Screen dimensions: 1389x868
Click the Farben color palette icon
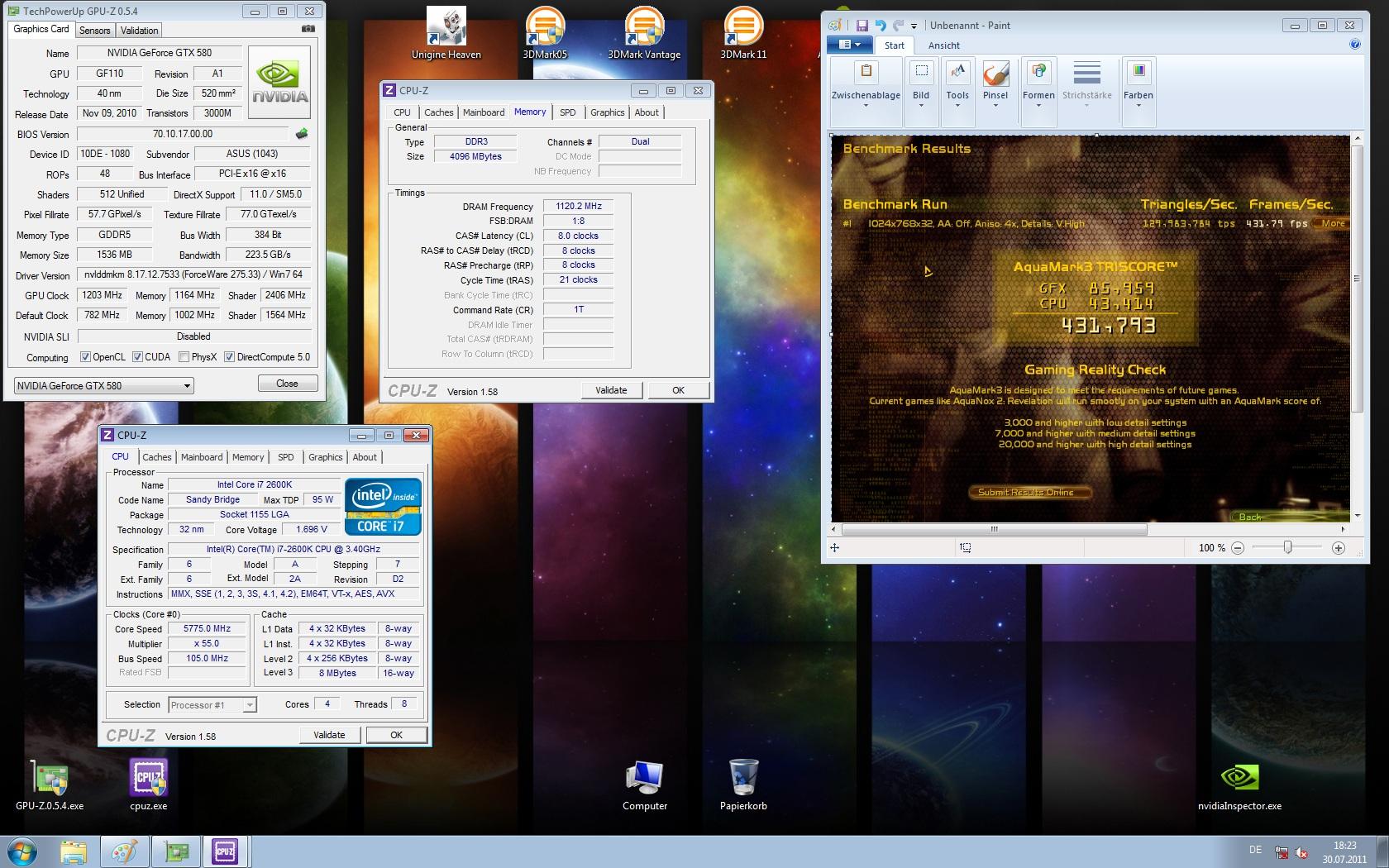pos(1138,72)
